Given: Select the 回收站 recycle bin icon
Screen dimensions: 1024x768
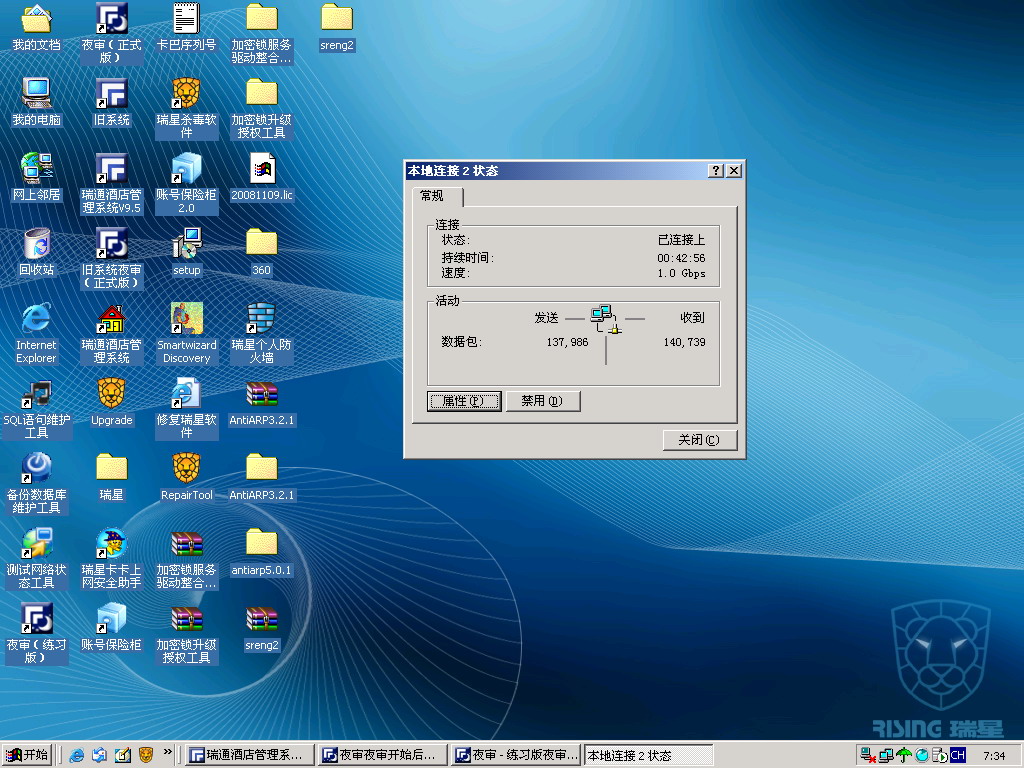Looking at the screenshot, I should (36, 244).
